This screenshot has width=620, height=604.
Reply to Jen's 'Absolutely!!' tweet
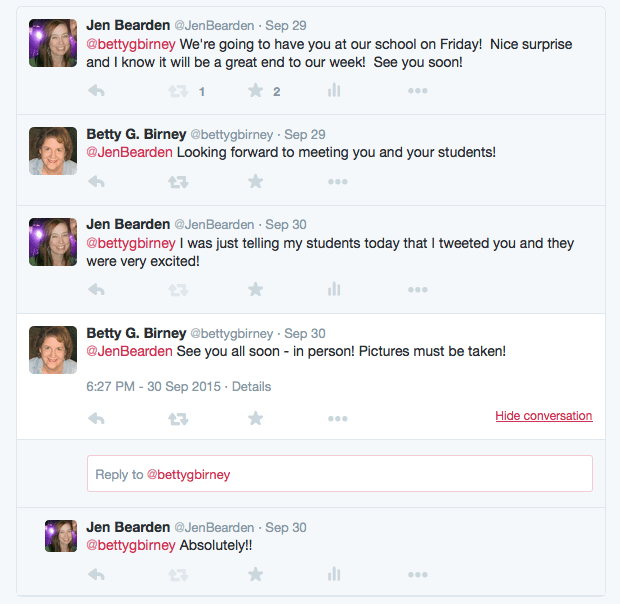[97, 574]
